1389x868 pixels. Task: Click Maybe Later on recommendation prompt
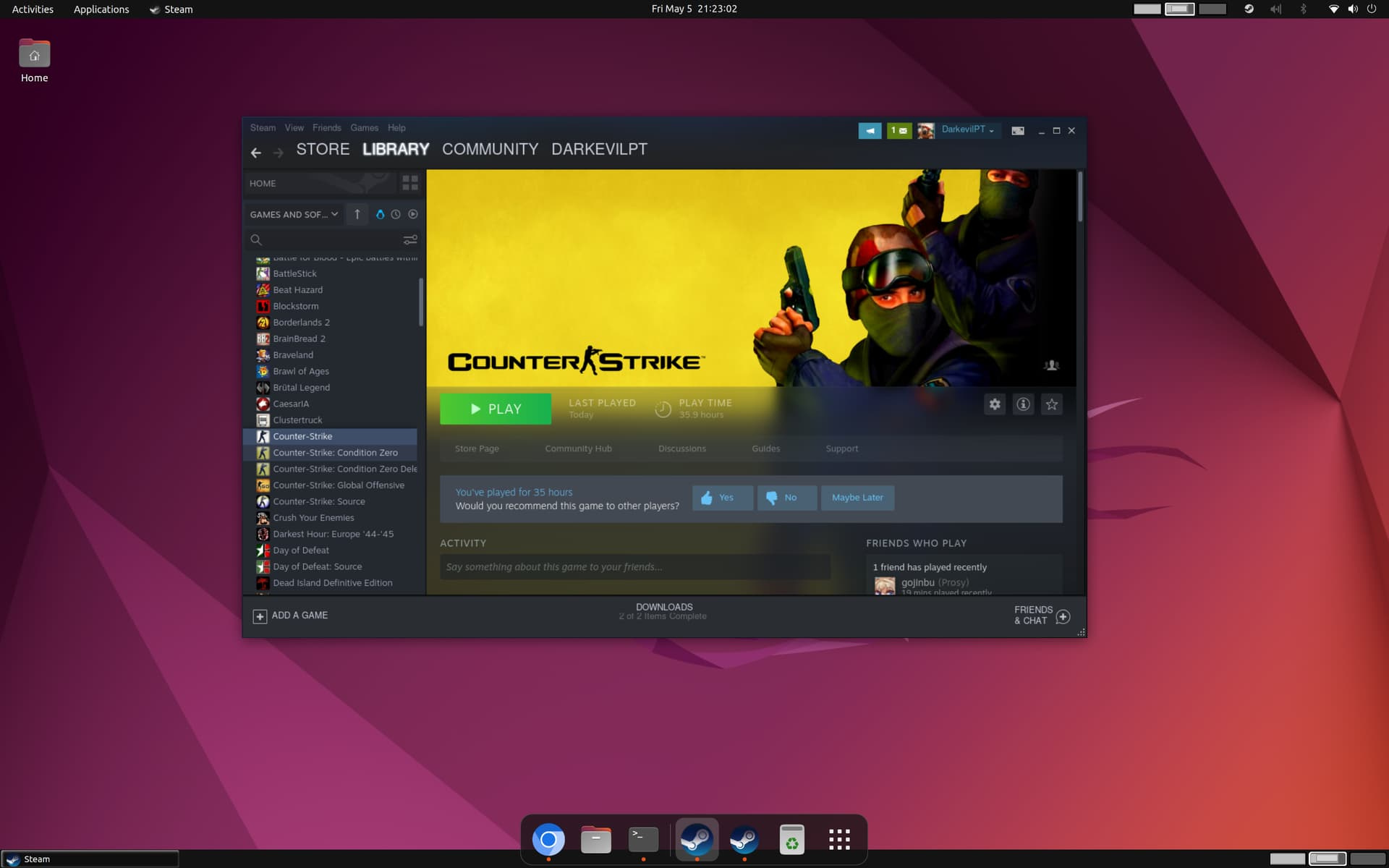click(858, 497)
